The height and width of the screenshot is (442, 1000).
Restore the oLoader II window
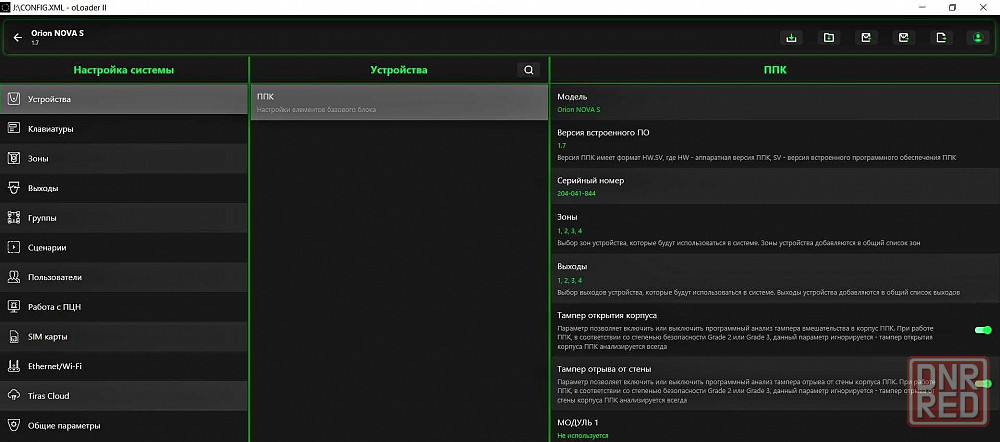click(x=952, y=8)
